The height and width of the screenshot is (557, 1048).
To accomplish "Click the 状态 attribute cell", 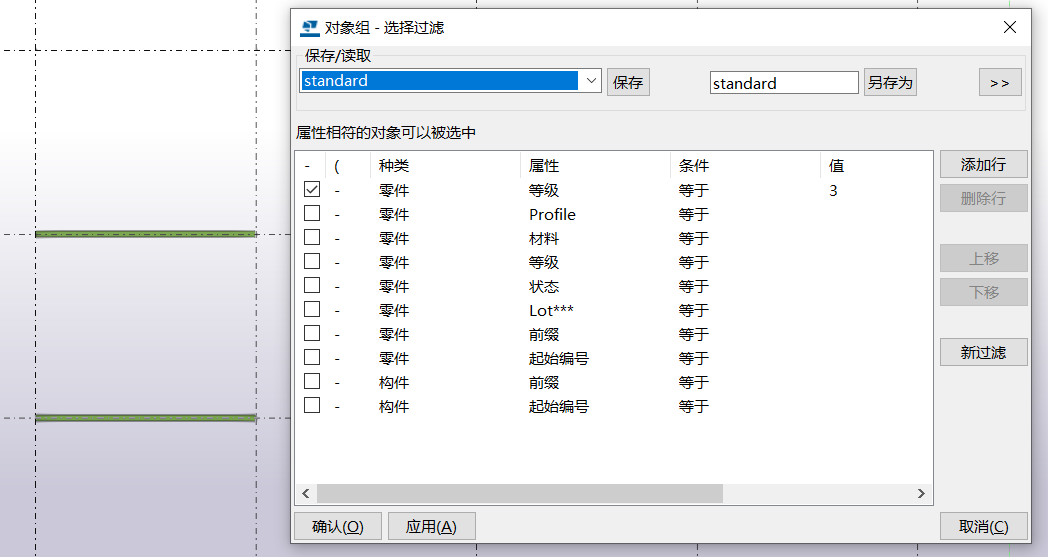I will 543,287.
